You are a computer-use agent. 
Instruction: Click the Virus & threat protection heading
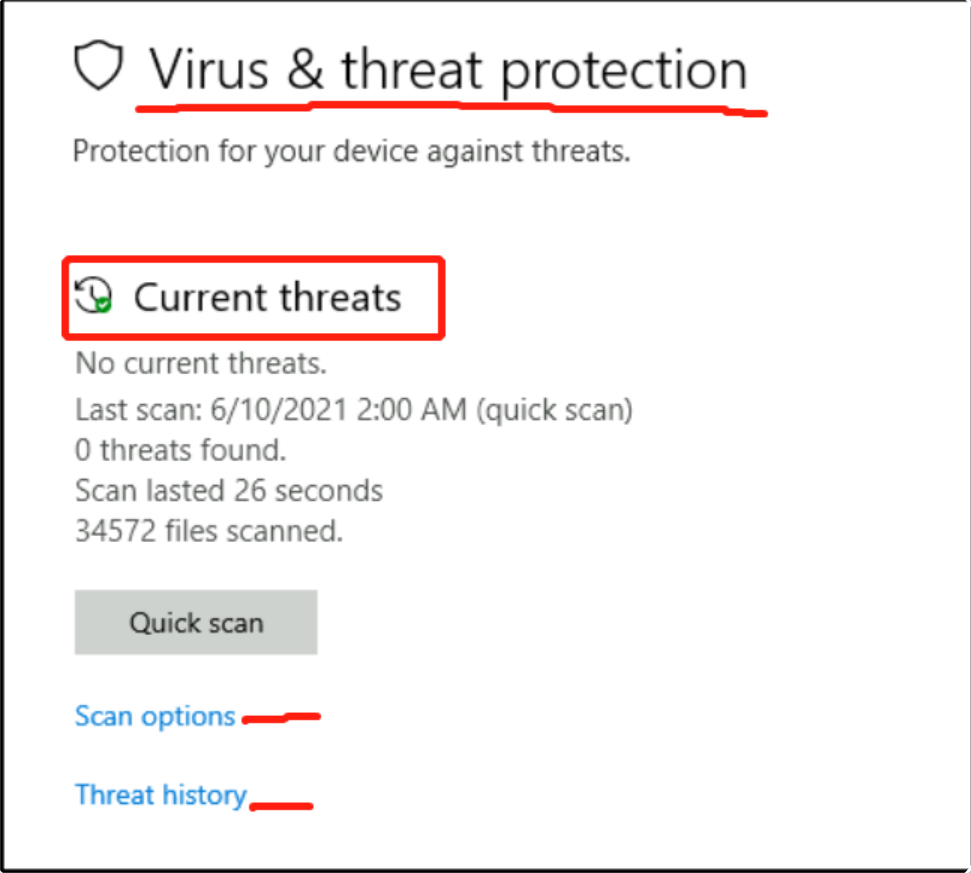tap(448, 71)
